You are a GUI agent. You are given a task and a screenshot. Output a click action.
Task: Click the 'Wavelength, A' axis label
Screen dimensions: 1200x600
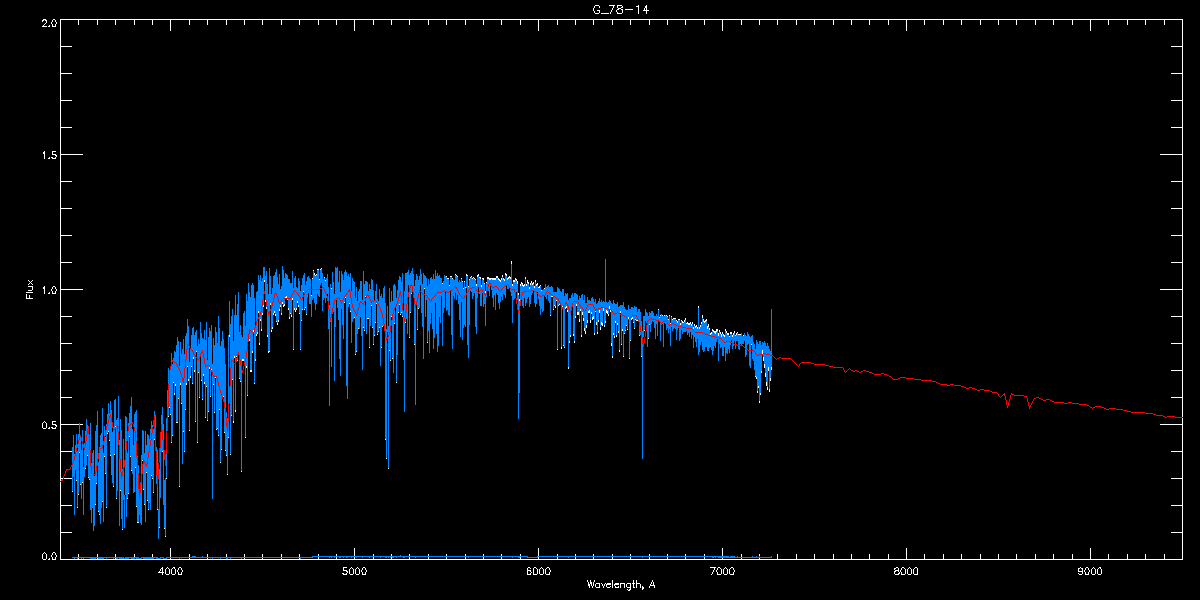(620, 584)
